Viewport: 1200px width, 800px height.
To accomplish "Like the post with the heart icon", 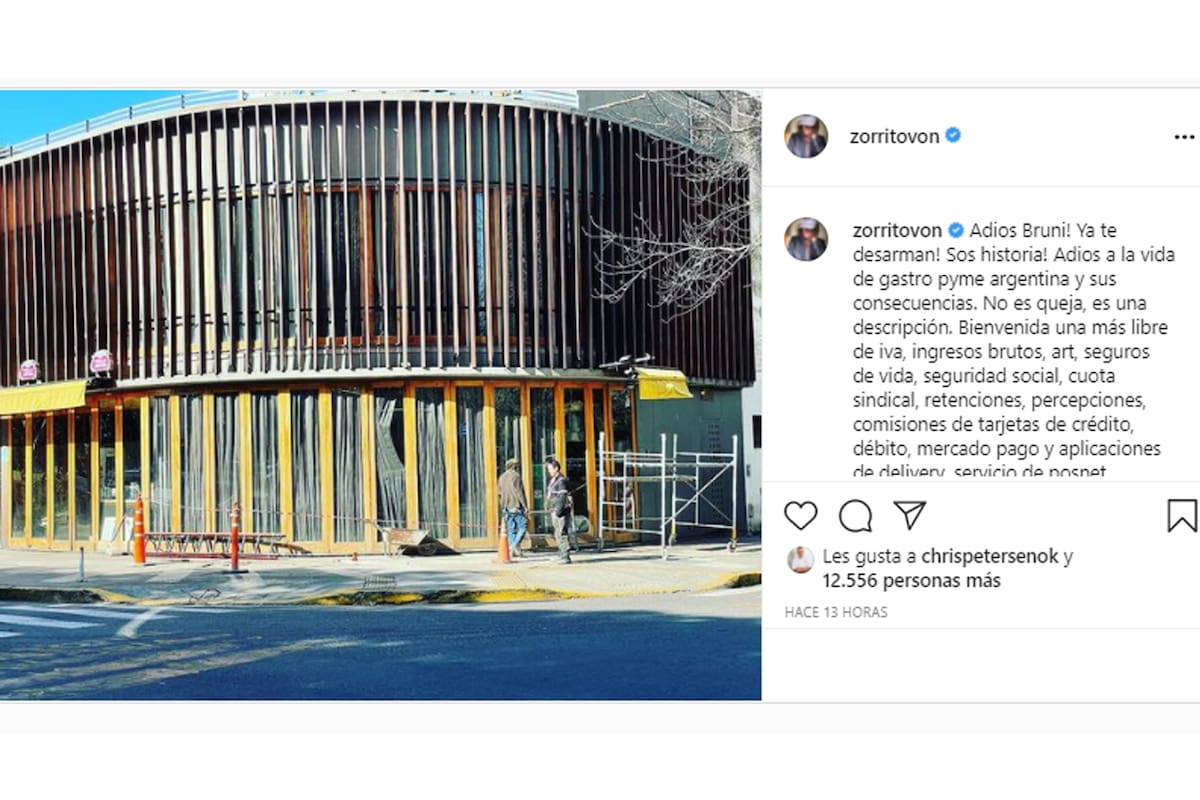I will click(x=800, y=516).
